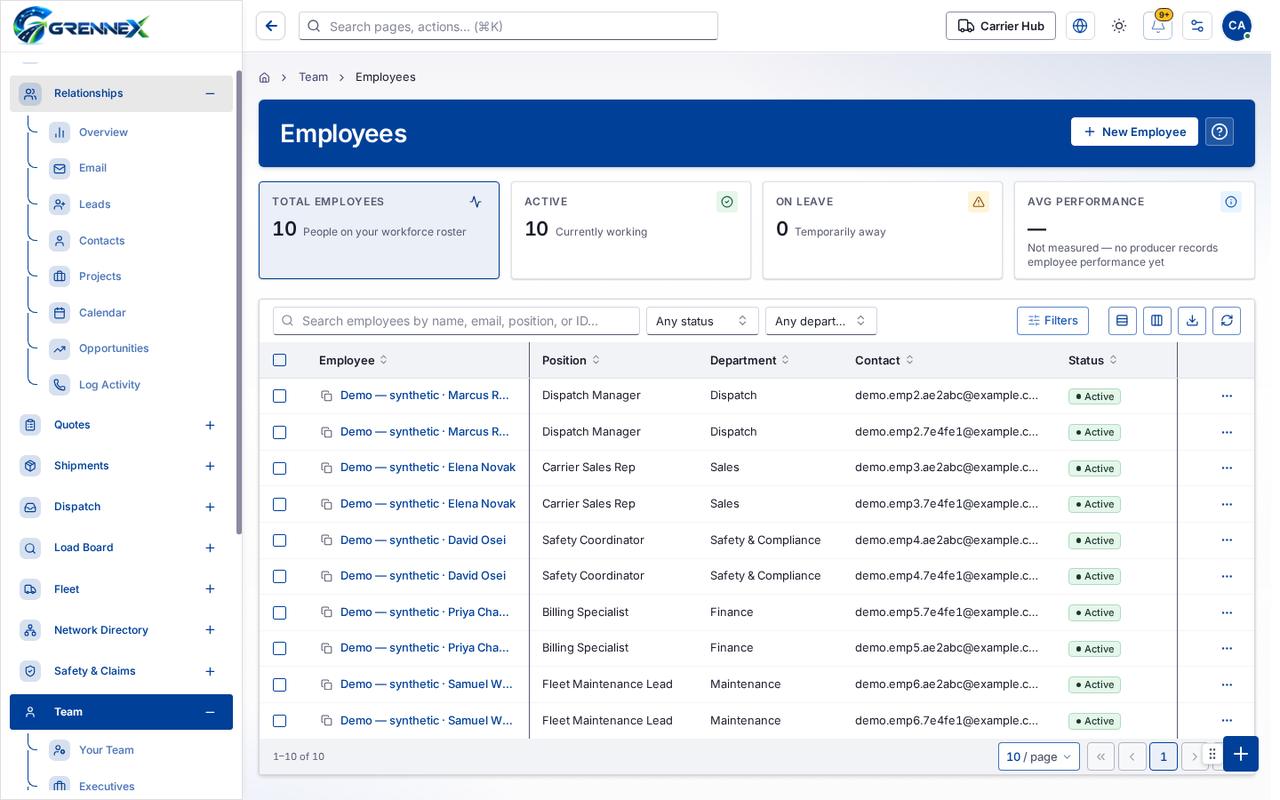
Task: Collapse the Relationships sidebar section
Action: point(210,94)
